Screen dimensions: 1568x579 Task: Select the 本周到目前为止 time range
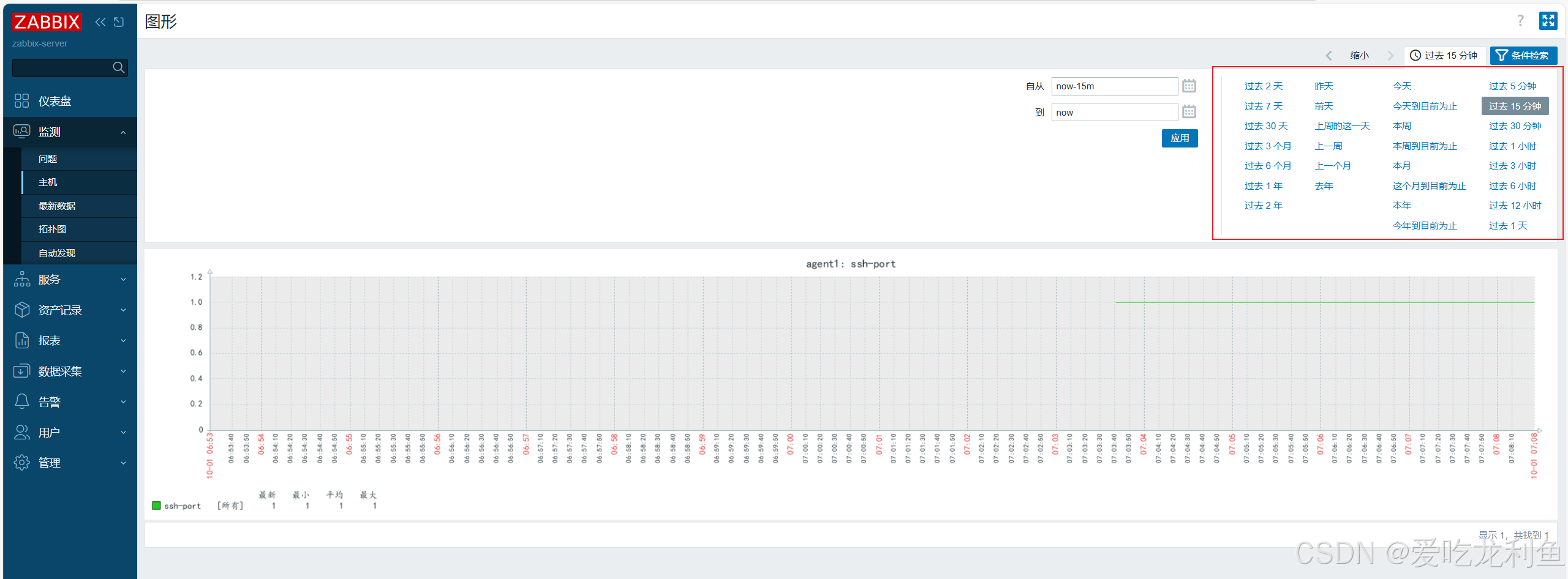point(1425,146)
